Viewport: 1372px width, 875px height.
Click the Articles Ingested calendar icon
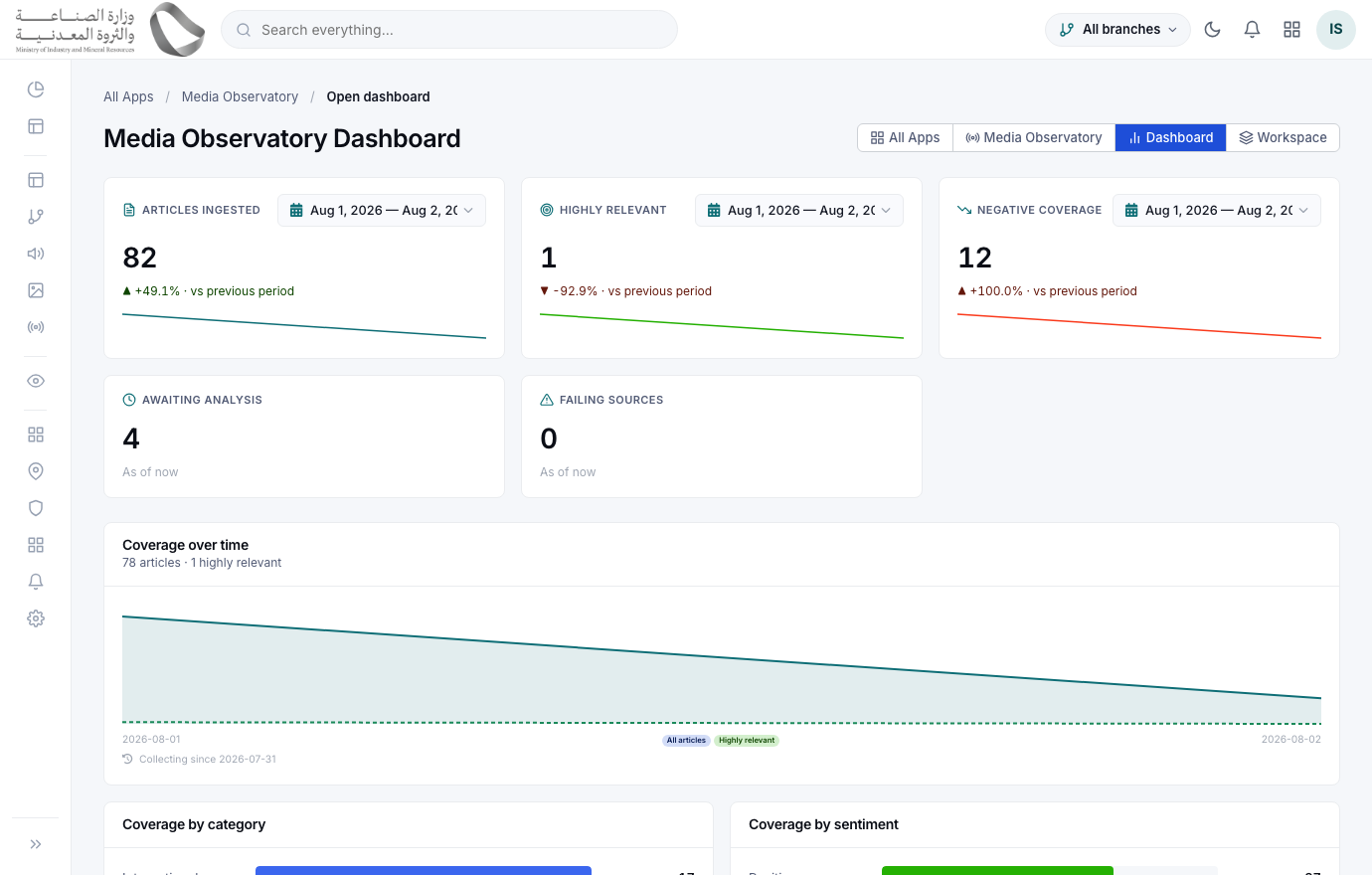295,210
